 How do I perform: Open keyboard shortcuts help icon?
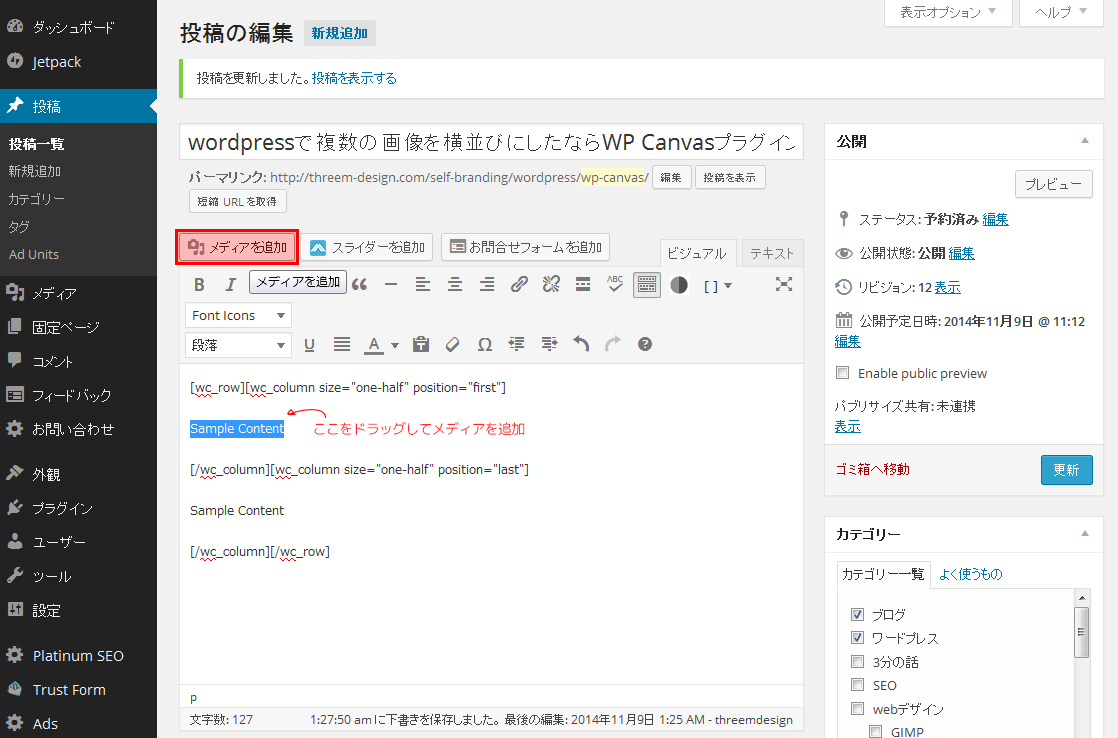645,345
